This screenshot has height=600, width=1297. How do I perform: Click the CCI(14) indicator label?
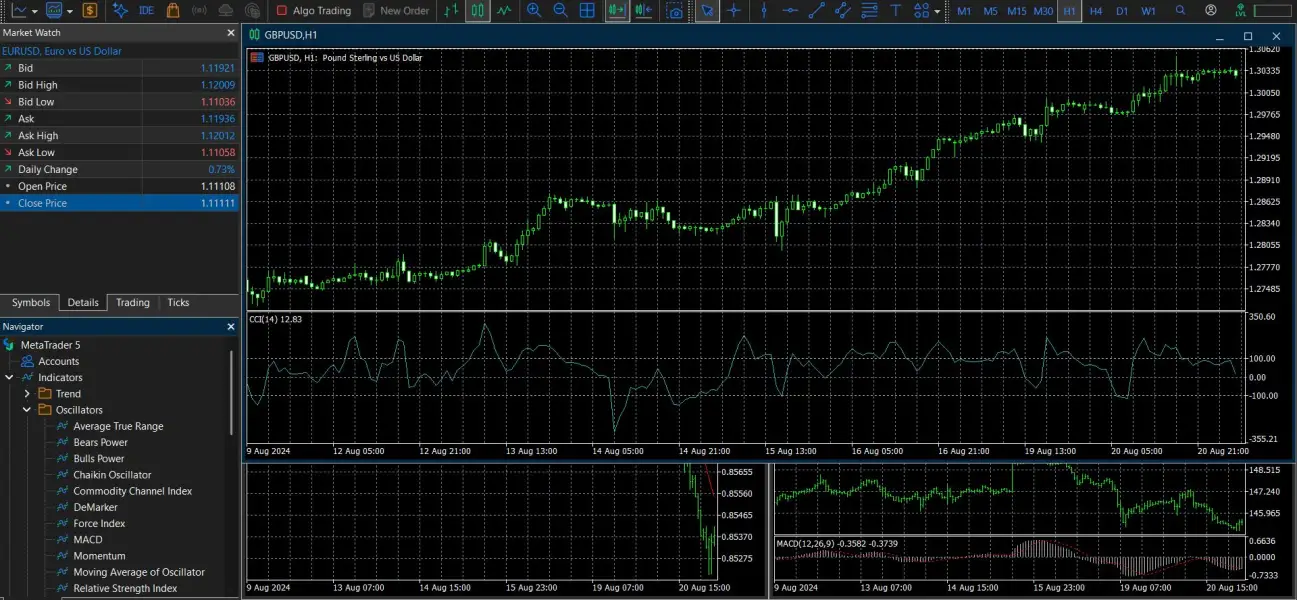pos(276,319)
